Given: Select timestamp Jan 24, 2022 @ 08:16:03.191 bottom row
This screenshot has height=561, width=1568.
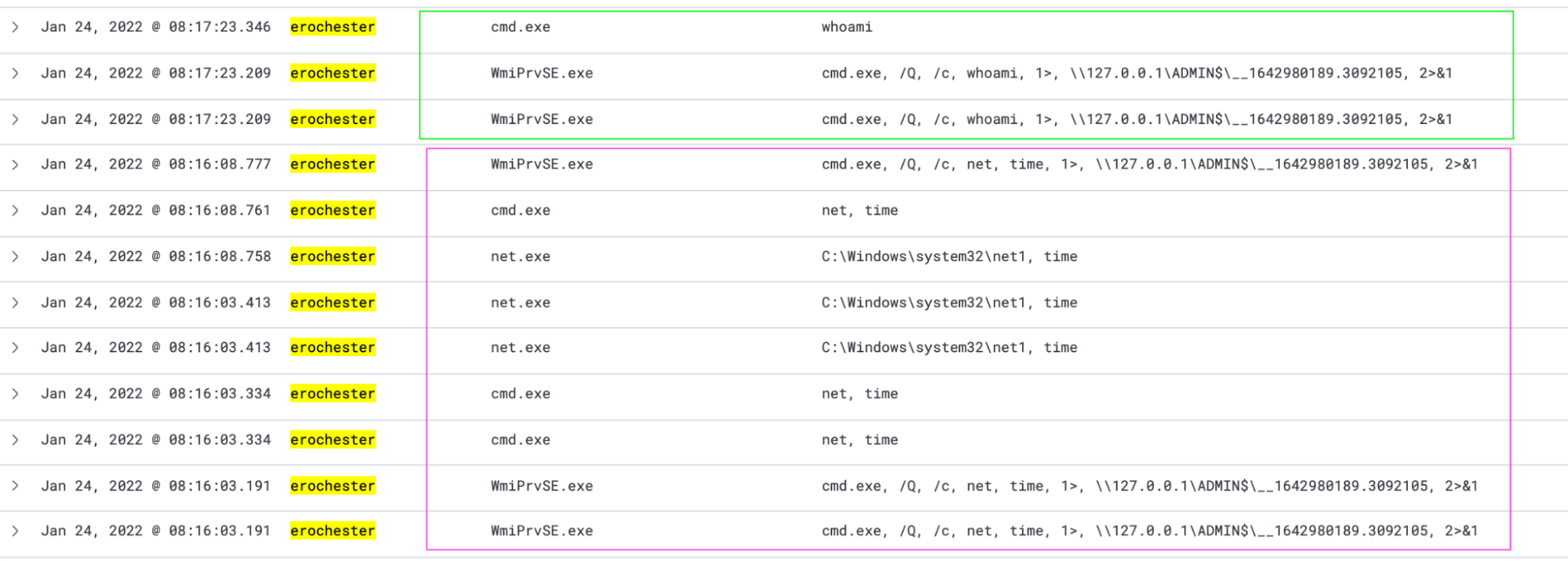Looking at the screenshot, I should click(155, 531).
